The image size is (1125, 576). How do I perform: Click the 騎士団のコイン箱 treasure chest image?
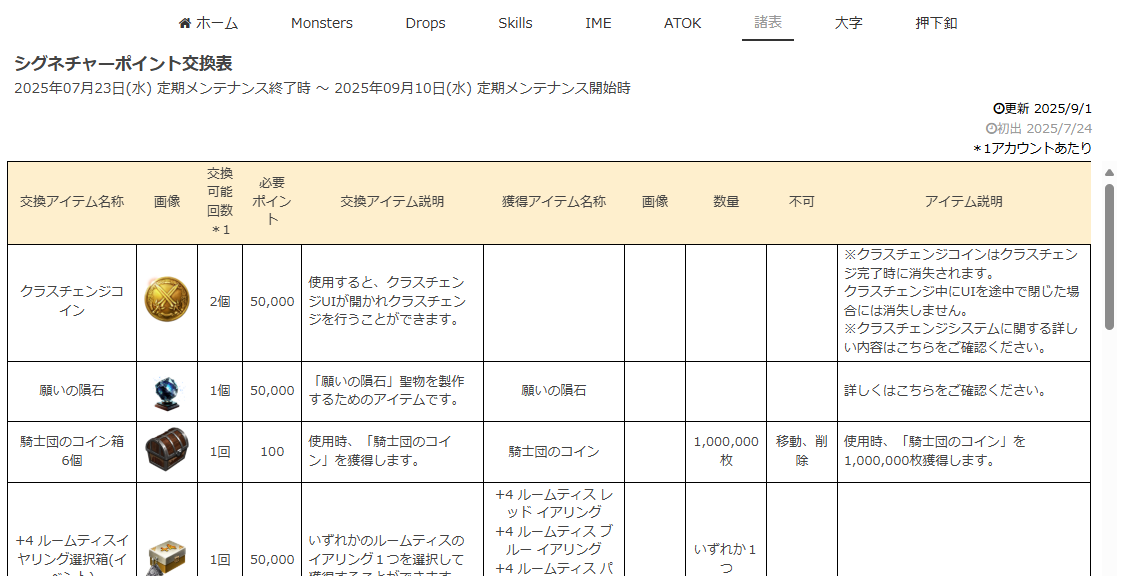point(167,450)
